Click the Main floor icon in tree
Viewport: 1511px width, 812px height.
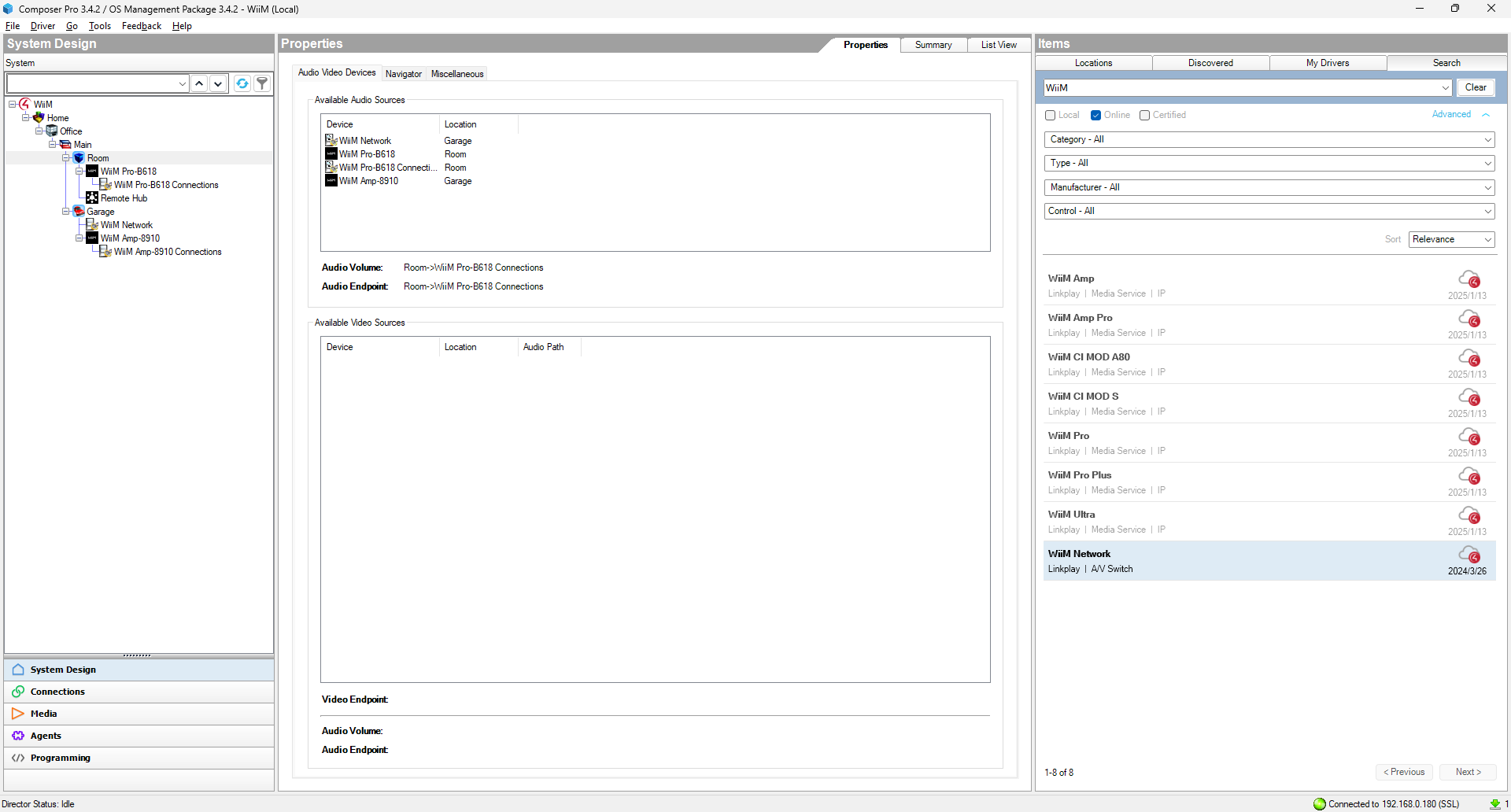pos(65,144)
